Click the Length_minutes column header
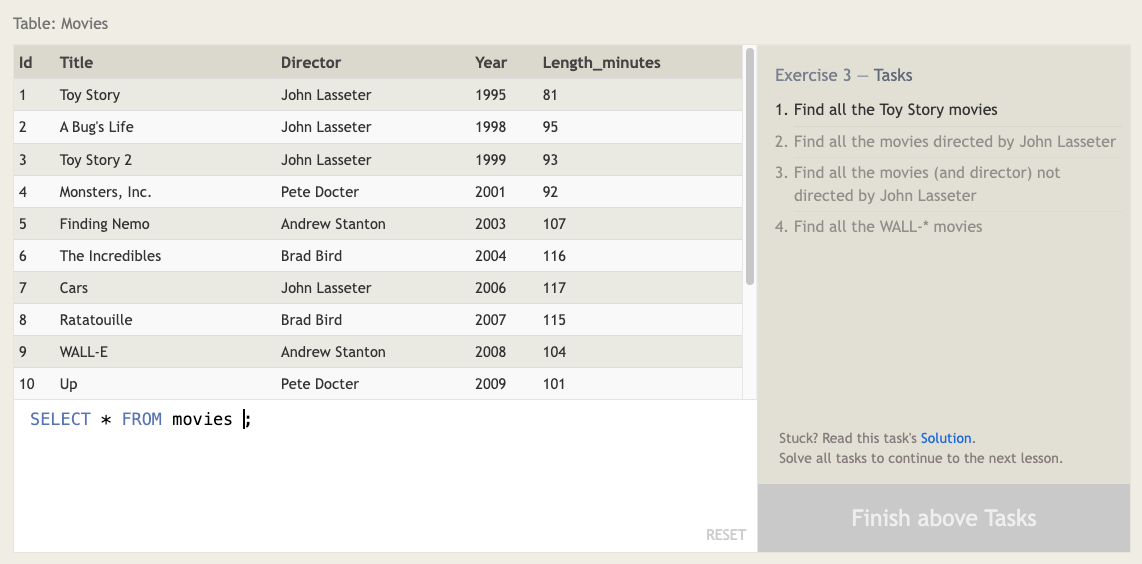The image size is (1142, 564). tap(602, 63)
